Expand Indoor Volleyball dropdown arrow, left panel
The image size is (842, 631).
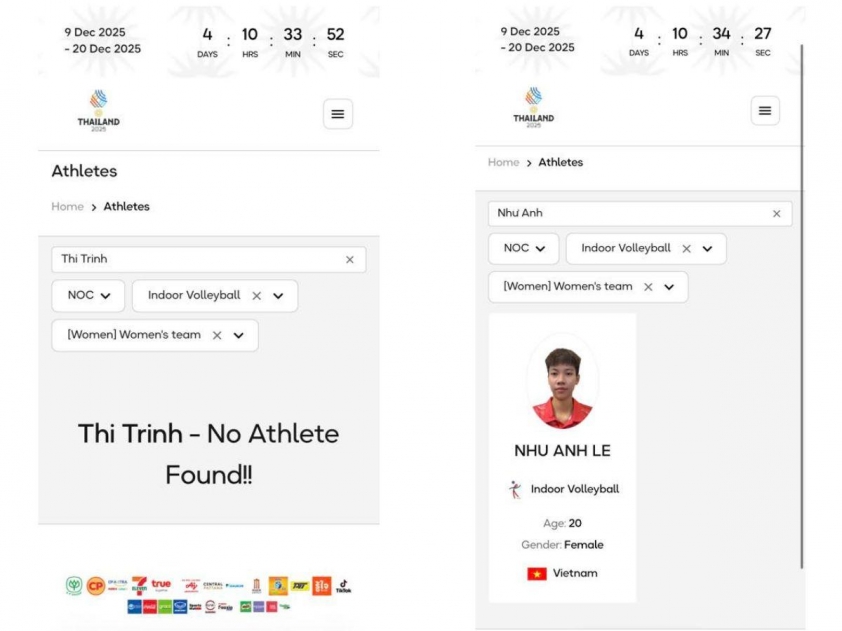click(278, 296)
